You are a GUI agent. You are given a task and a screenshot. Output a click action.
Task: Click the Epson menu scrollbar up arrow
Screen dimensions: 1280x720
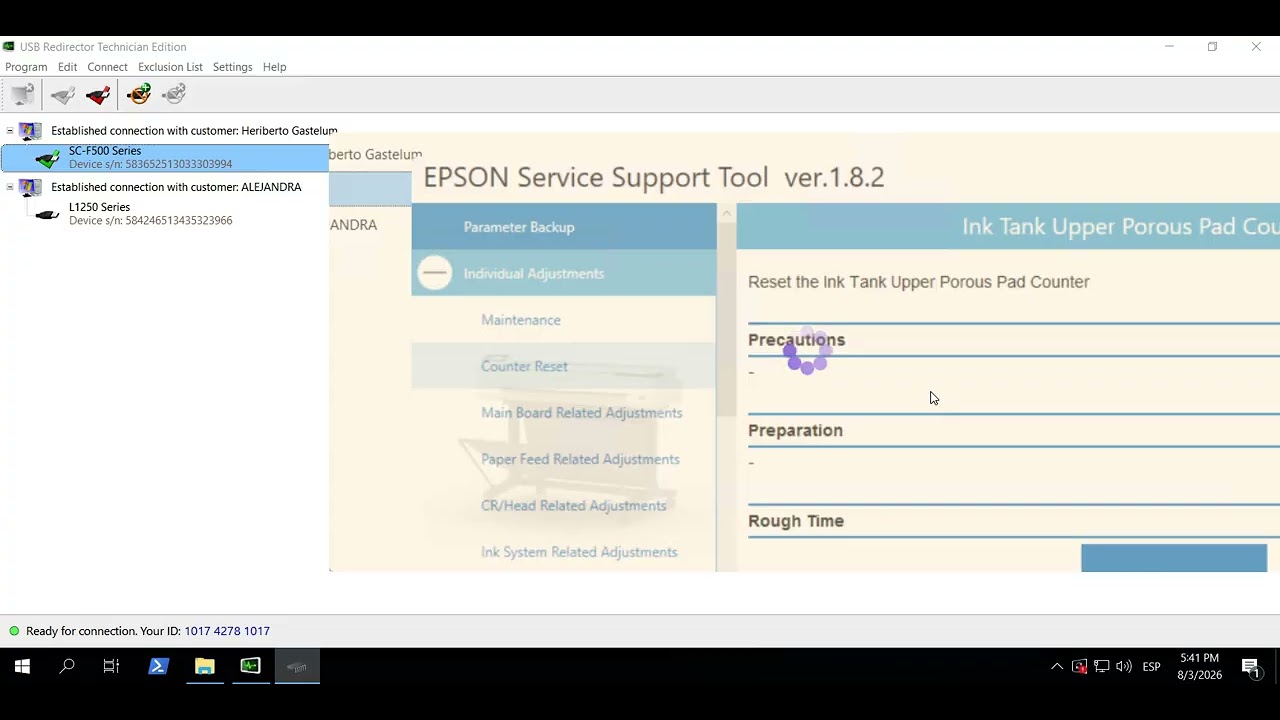click(x=727, y=213)
